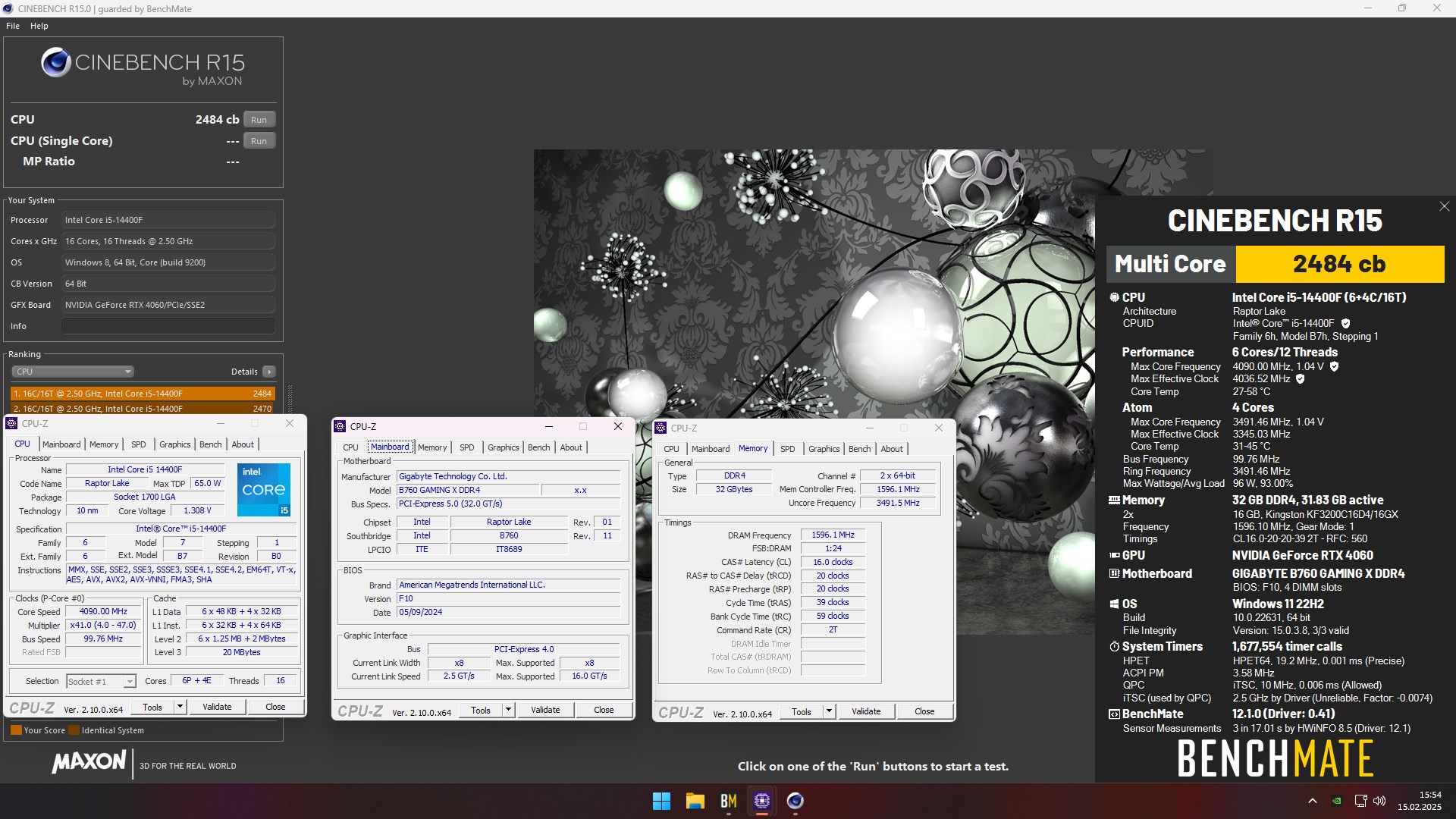
Task: Click Close button in left CPU-Z window
Action: 275,707
